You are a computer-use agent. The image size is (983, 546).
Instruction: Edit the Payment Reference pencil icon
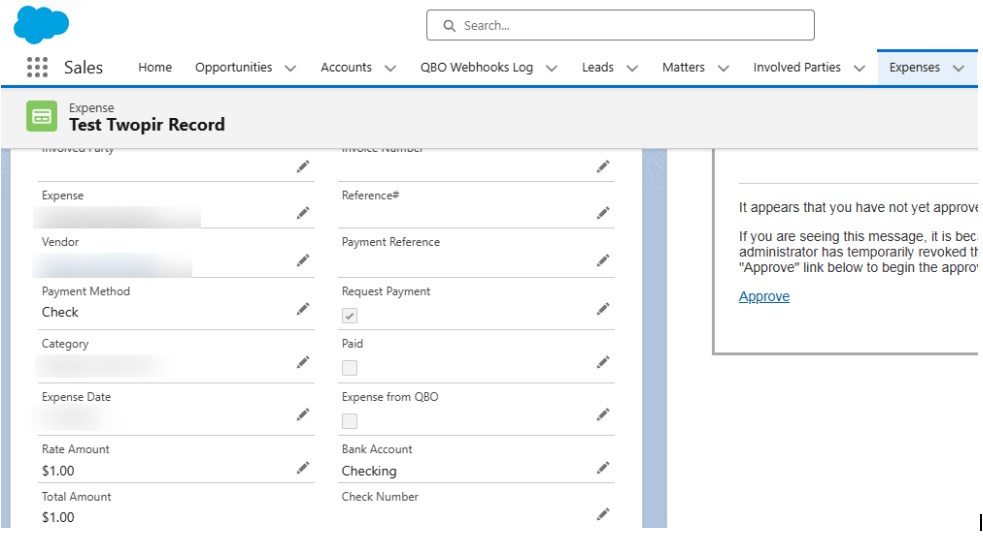tap(602, 260)
